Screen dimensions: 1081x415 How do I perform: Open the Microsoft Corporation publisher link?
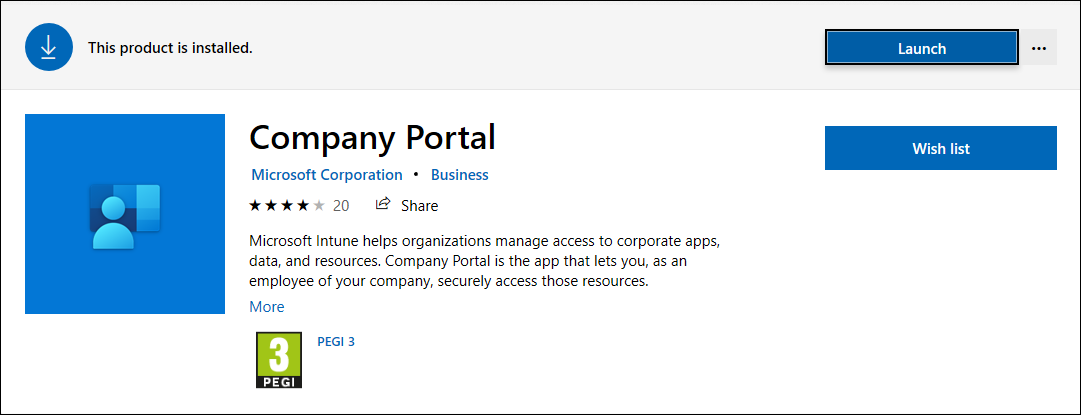(327, 175)
